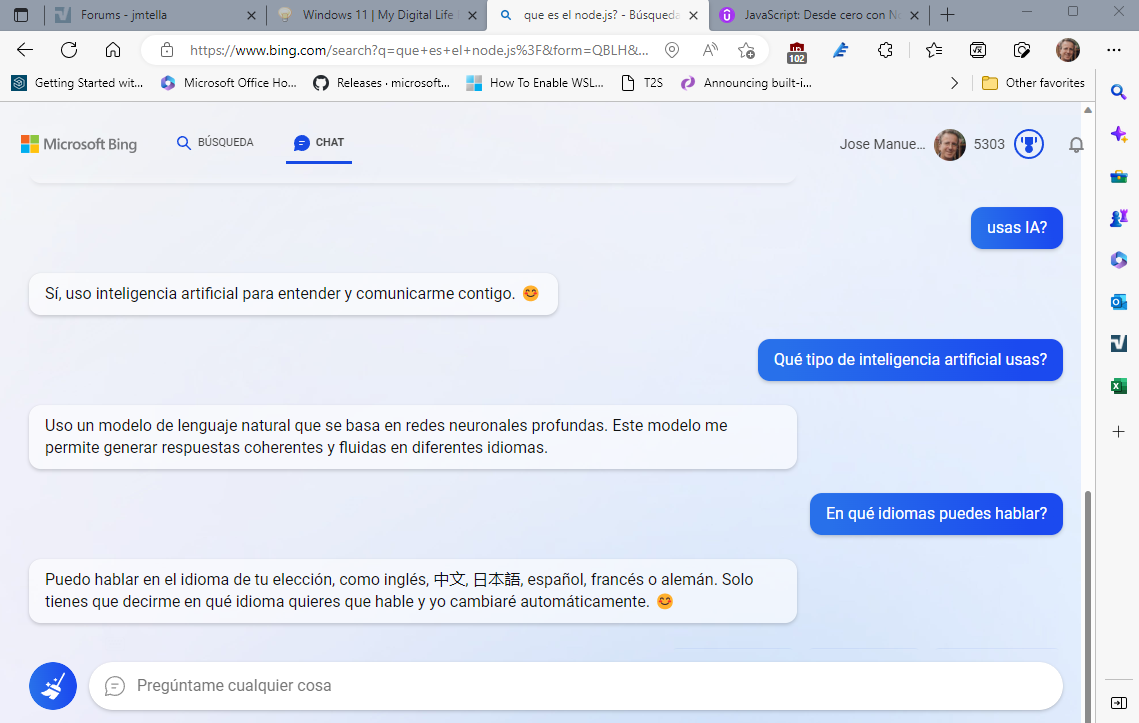The width and height of the screenshot is (1139, 723).
Task: Open Other favorites folder
Action: 1033,83
